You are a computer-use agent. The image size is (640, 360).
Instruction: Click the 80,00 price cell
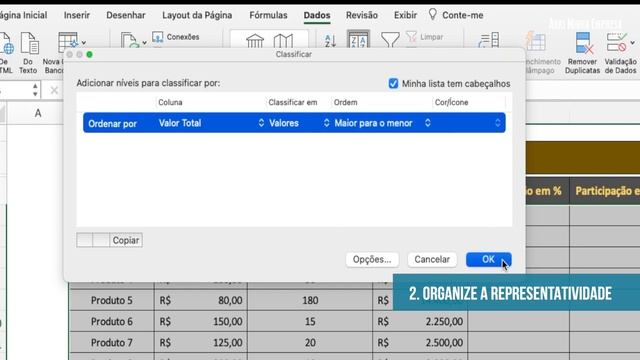(200, 300)
